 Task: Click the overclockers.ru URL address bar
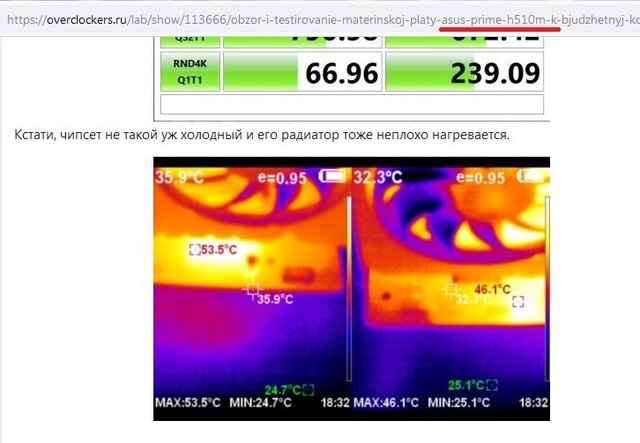click(320, 19)
